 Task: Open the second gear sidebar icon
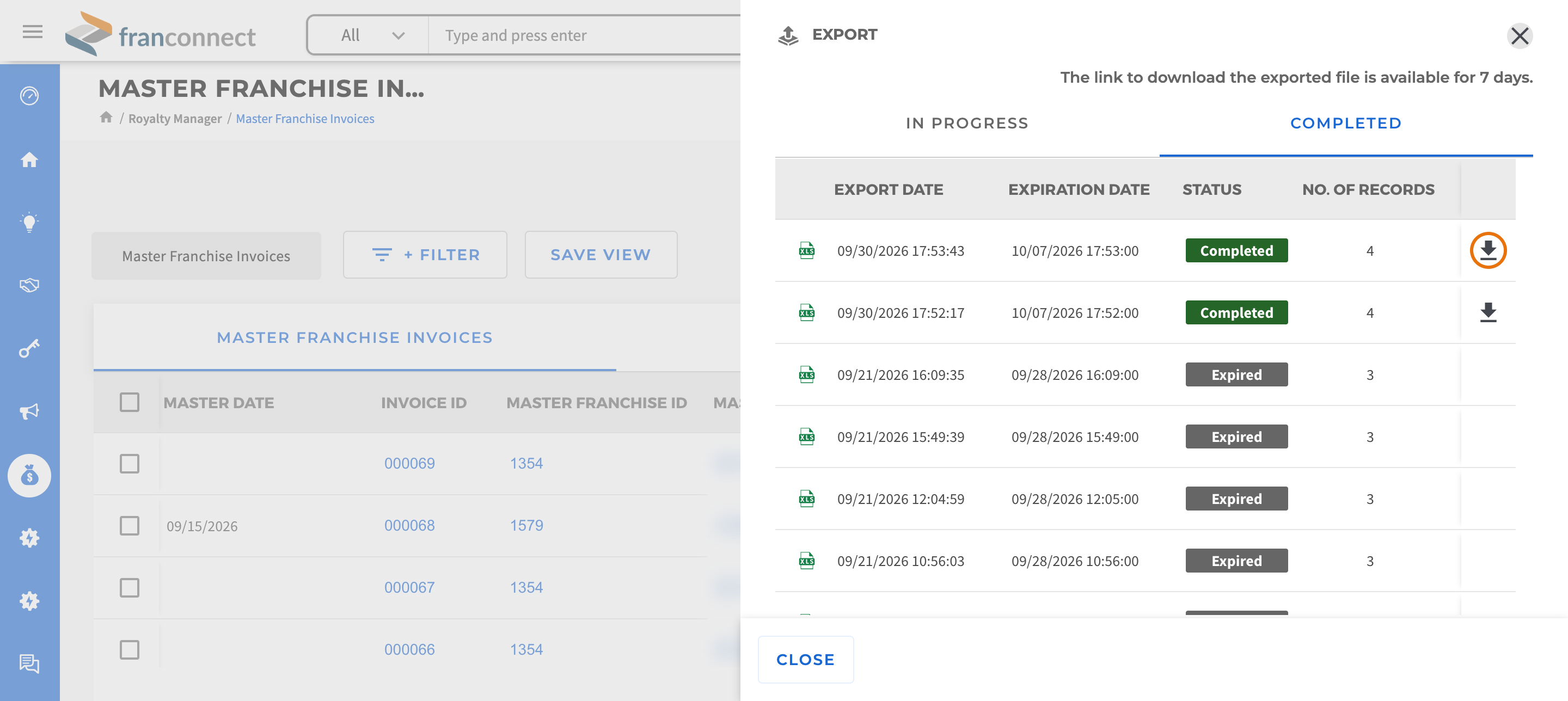[29, 601]
